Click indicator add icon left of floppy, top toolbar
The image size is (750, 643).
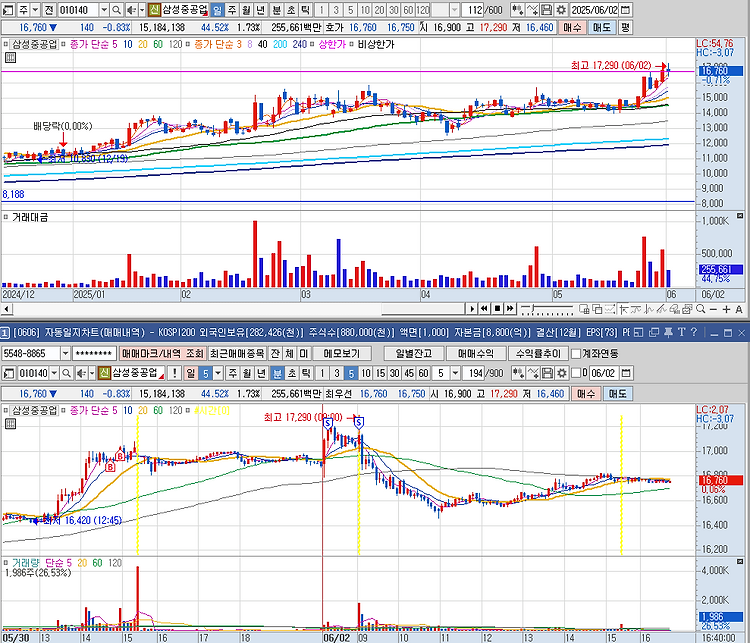(x=532, y=10)
